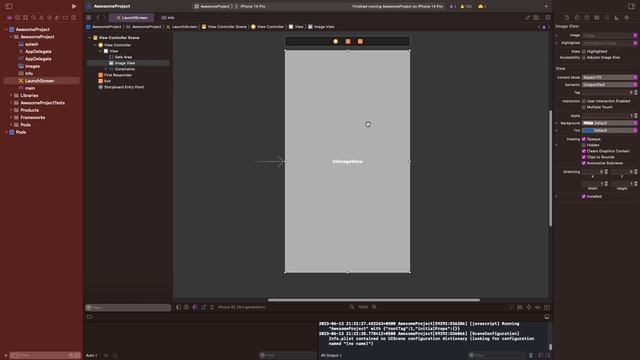Open the Connections inspector arrow icon
The image size is (640, 360).
pyautogui.click(x=627, y=18)
